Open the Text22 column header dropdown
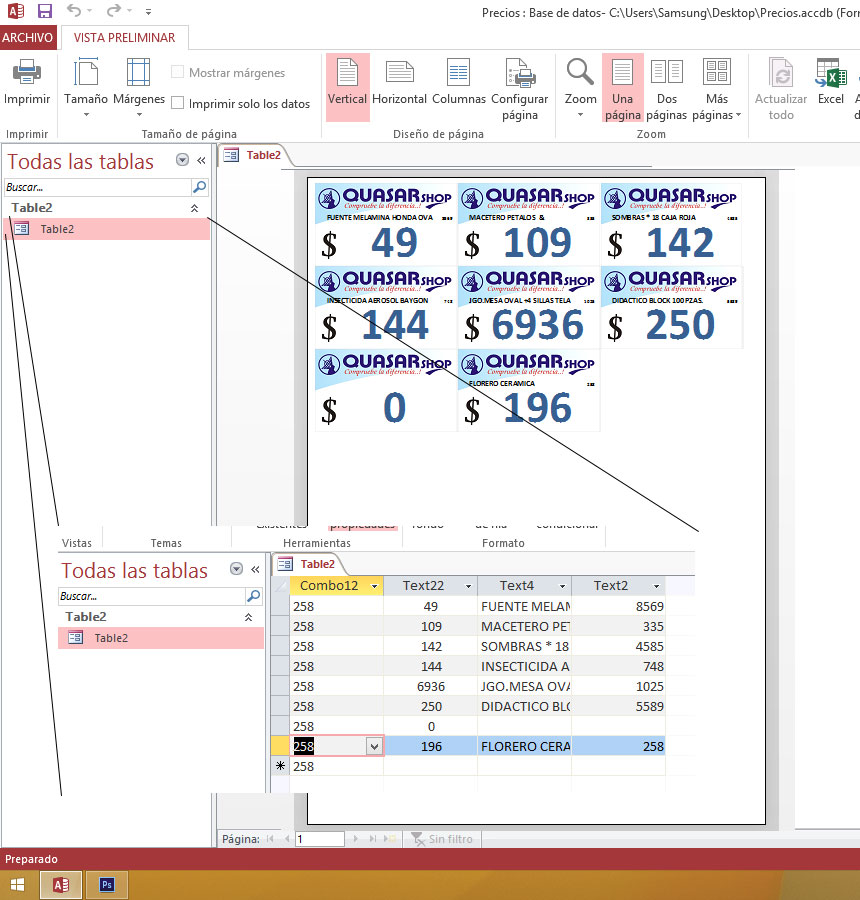The width and height of the screenshot is (860, 900). [468, 586]
